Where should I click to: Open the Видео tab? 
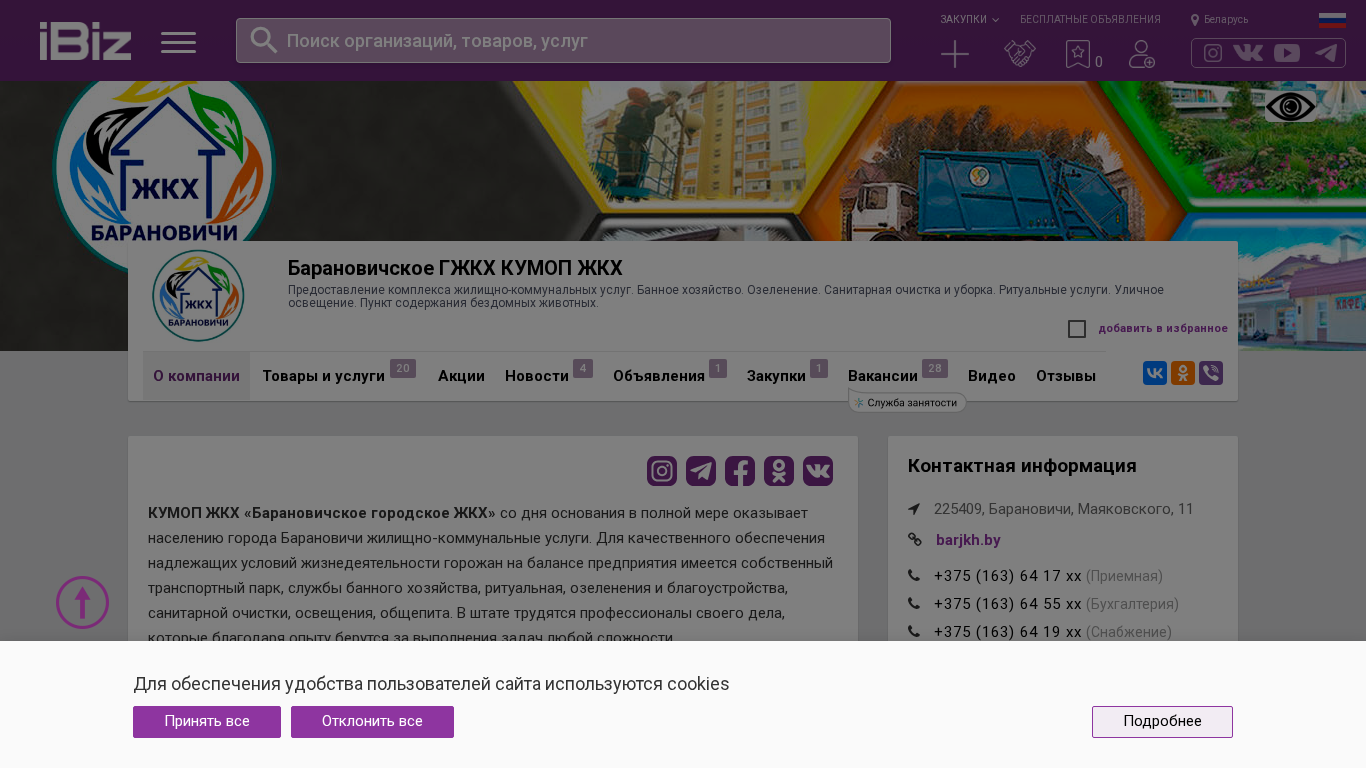(992, 376)
